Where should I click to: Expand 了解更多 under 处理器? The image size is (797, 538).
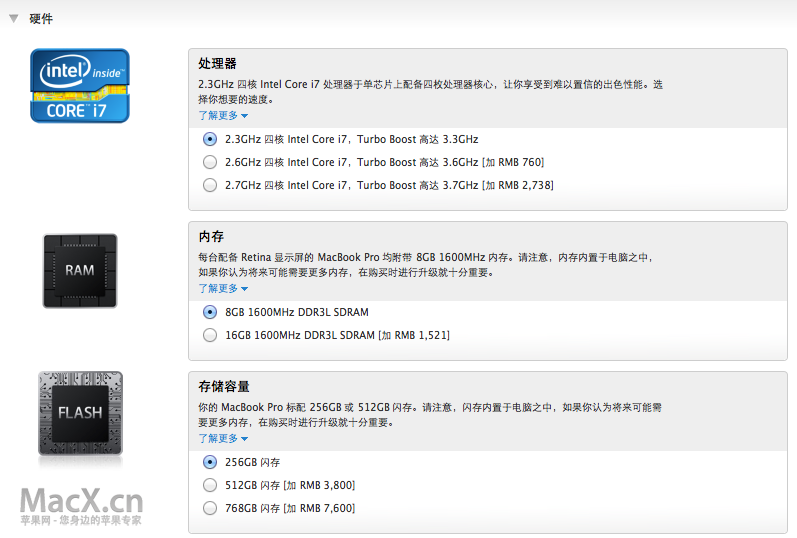click(223, 115)
